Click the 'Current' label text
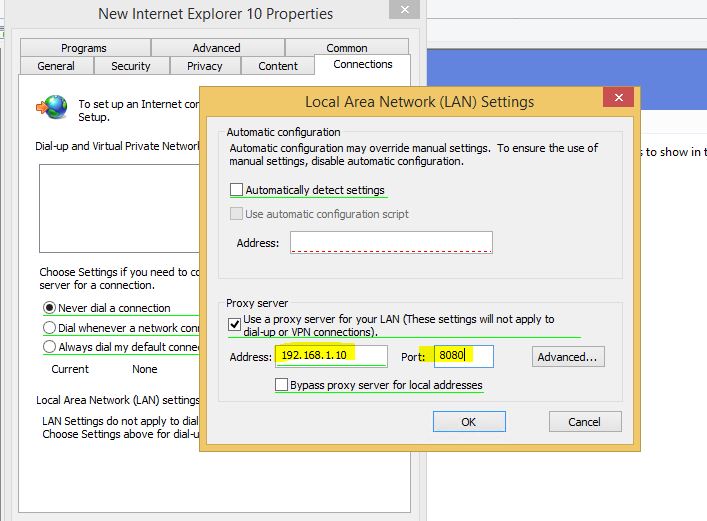Image resolution: width=707 pixels, height=521 pixels. click(70, 369)
